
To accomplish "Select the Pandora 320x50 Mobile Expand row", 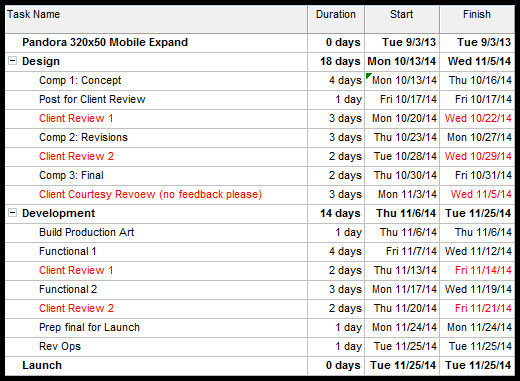I will 260,42.
